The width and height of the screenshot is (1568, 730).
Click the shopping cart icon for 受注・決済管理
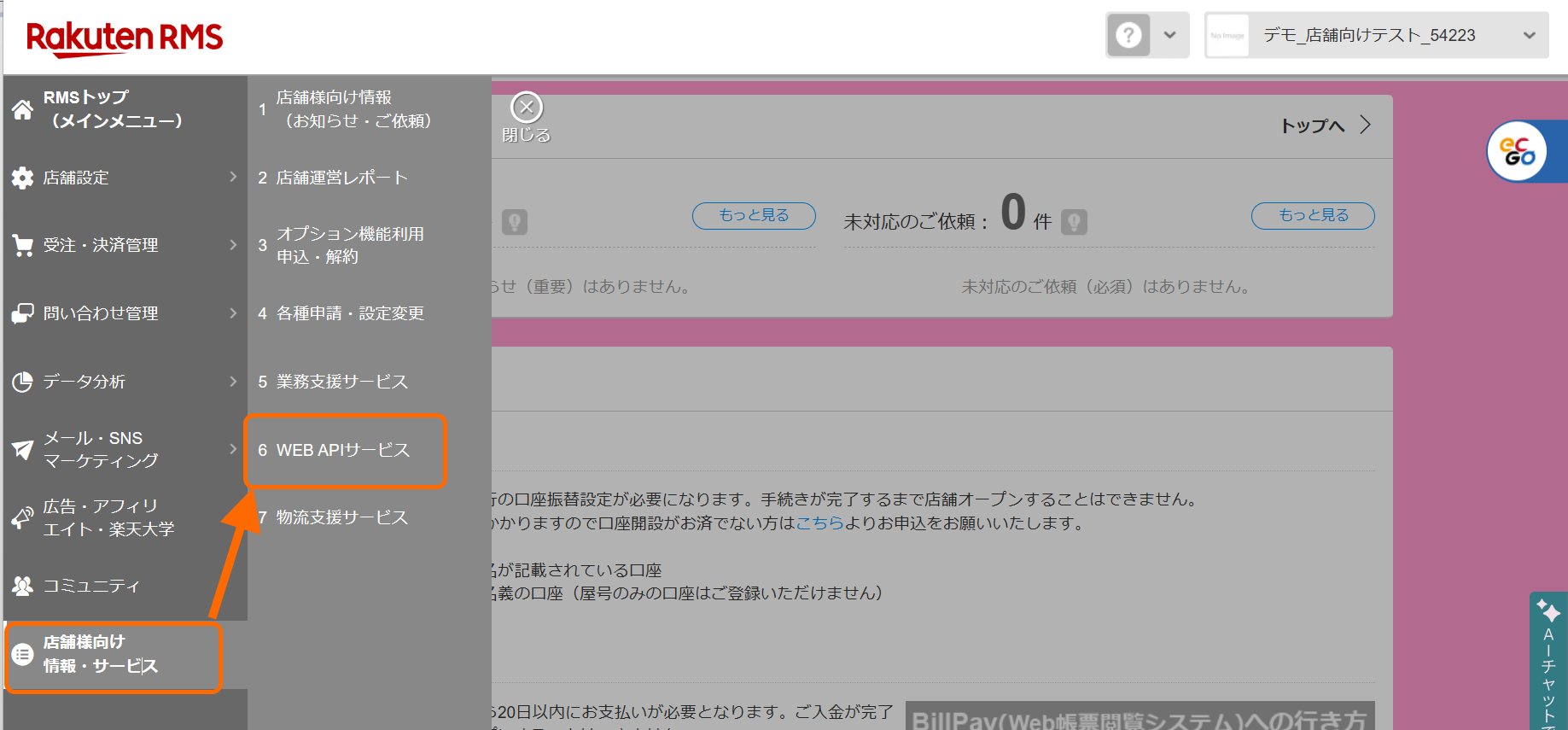coord(22,245)
